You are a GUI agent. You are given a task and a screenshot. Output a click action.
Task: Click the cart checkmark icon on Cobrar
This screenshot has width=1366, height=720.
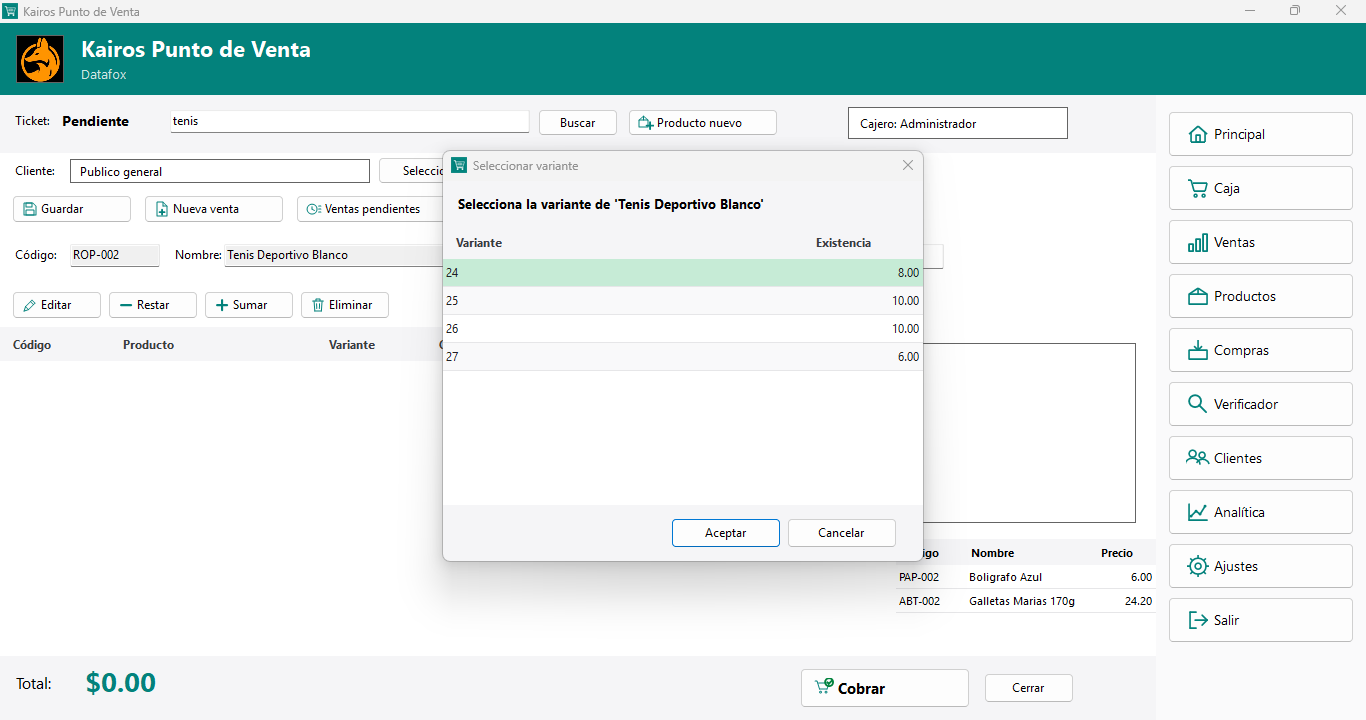pos(824,687)
